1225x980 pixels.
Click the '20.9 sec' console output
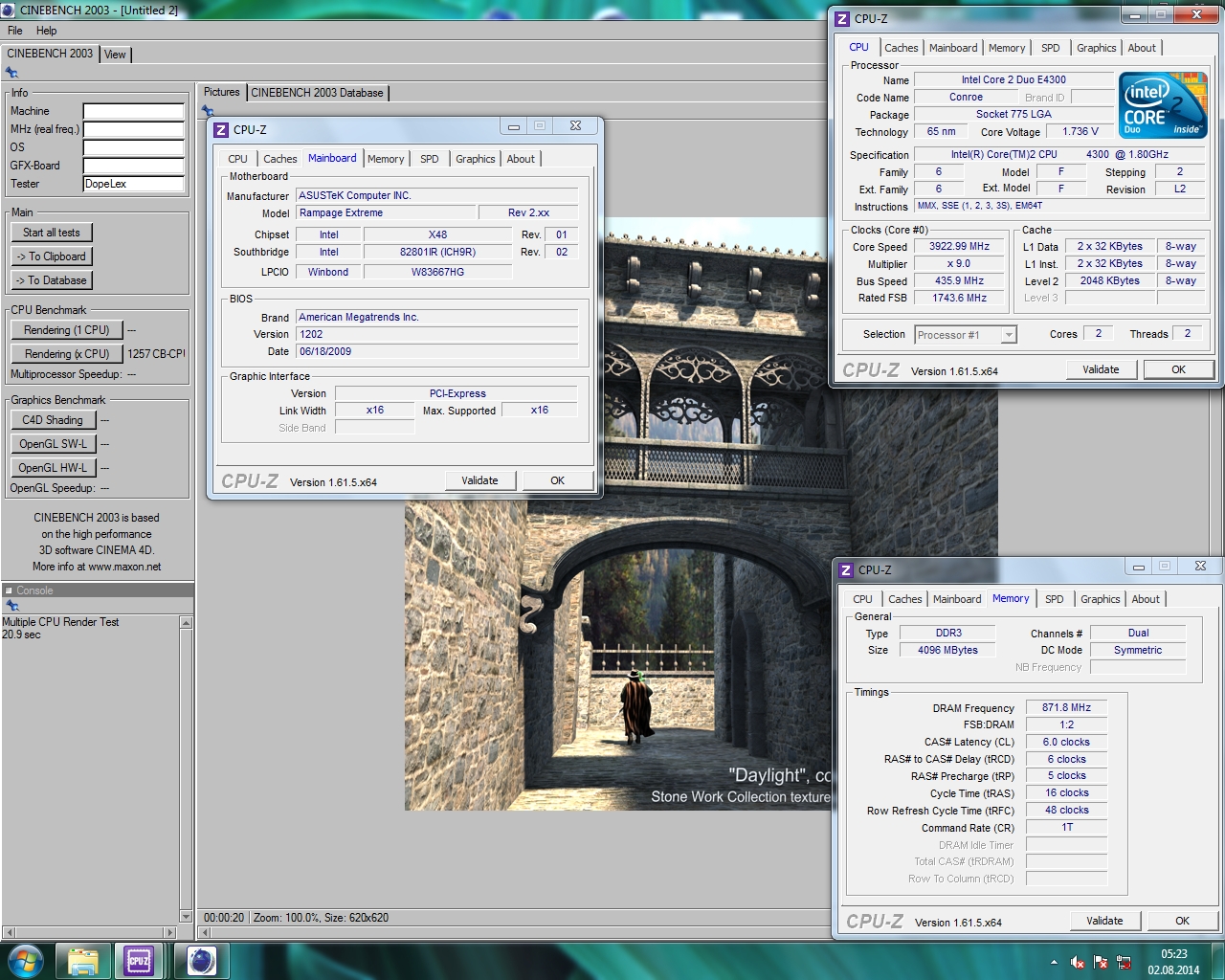pos(21,635)
